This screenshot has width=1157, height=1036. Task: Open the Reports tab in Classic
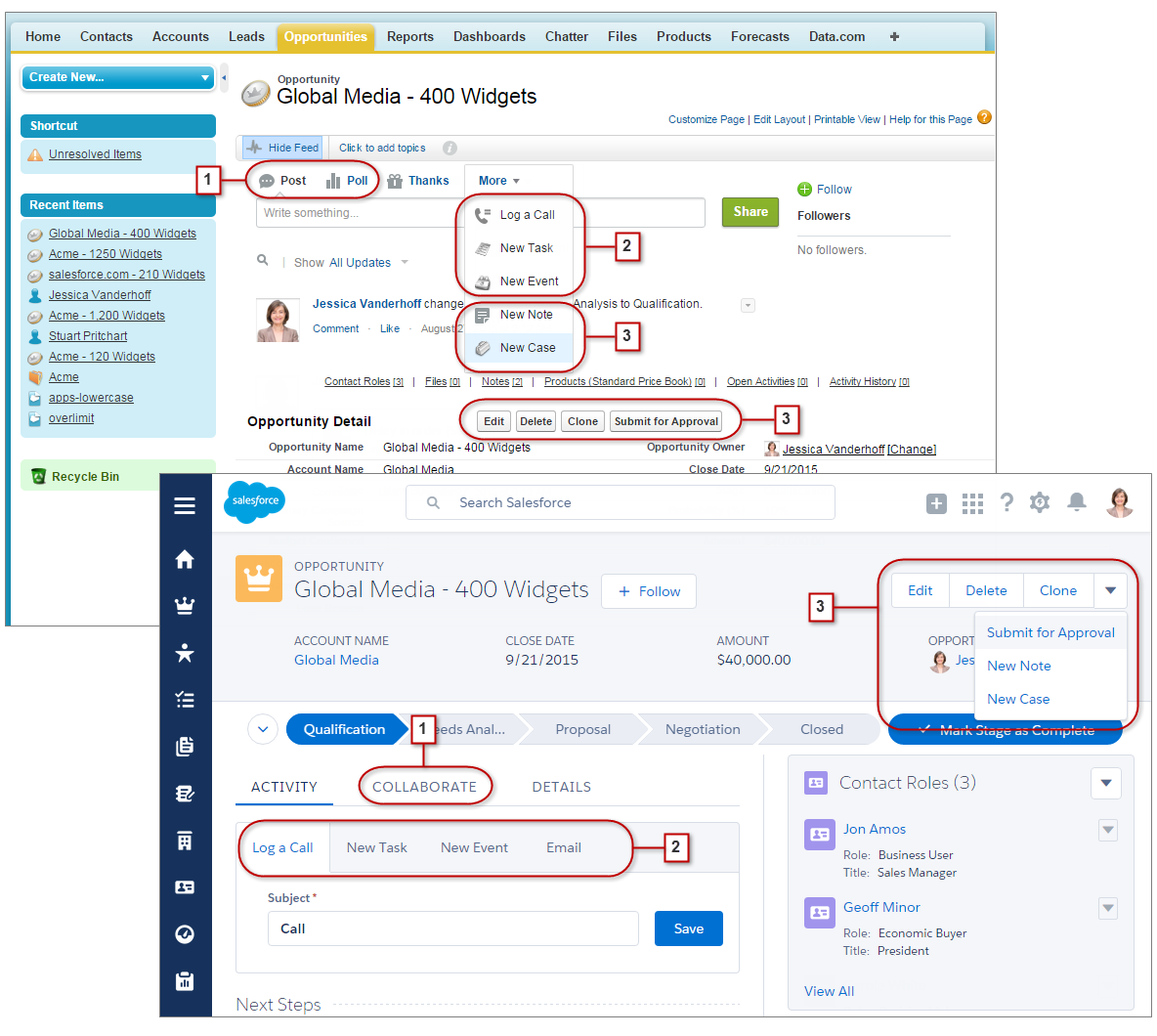tap(409, 37)
